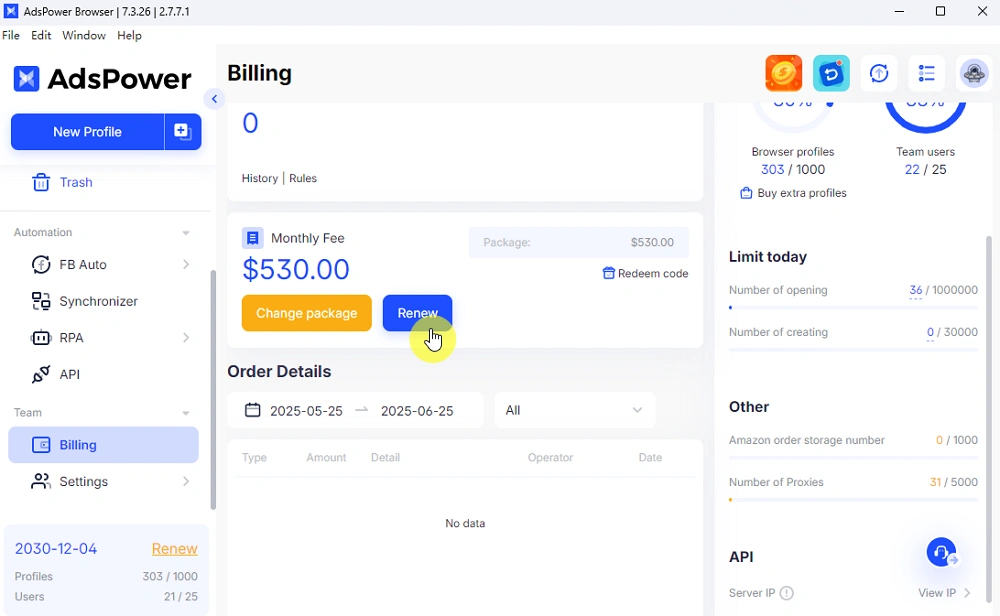Click the orange Renew link in sidebar

tap(174, 549)
